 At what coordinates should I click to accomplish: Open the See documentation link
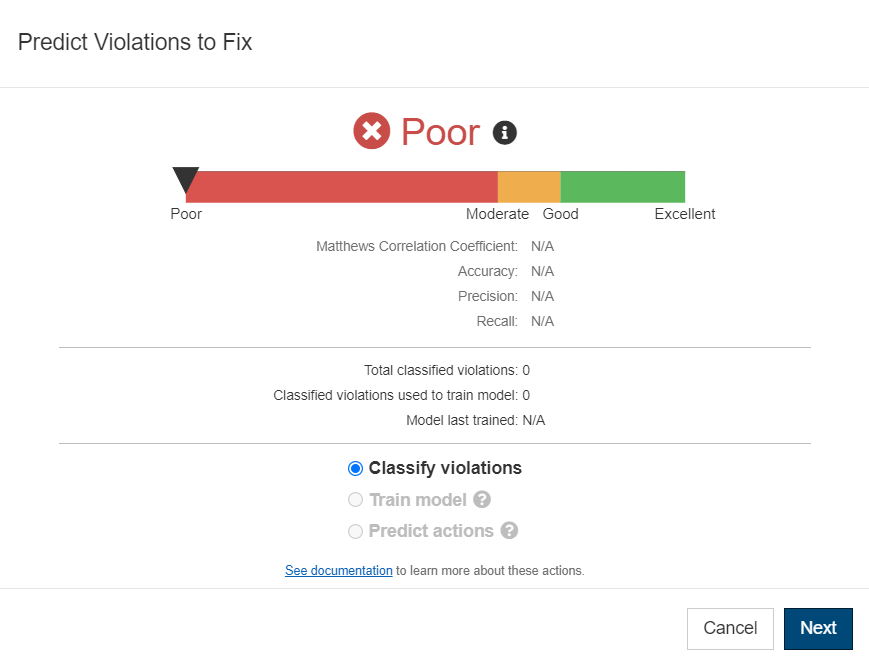pos(339,570)
